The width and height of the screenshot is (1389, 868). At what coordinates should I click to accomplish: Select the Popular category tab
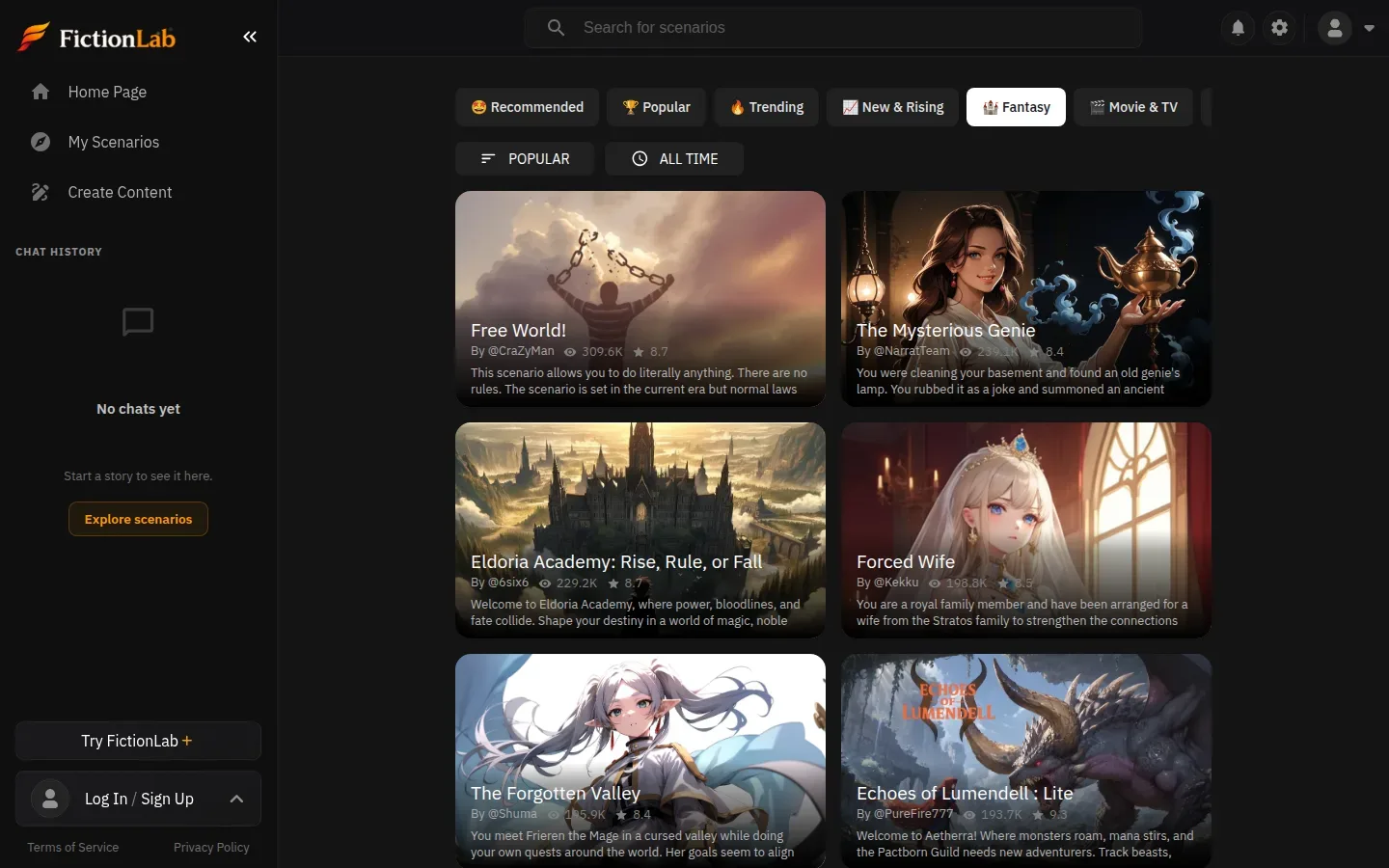(657, 107)
